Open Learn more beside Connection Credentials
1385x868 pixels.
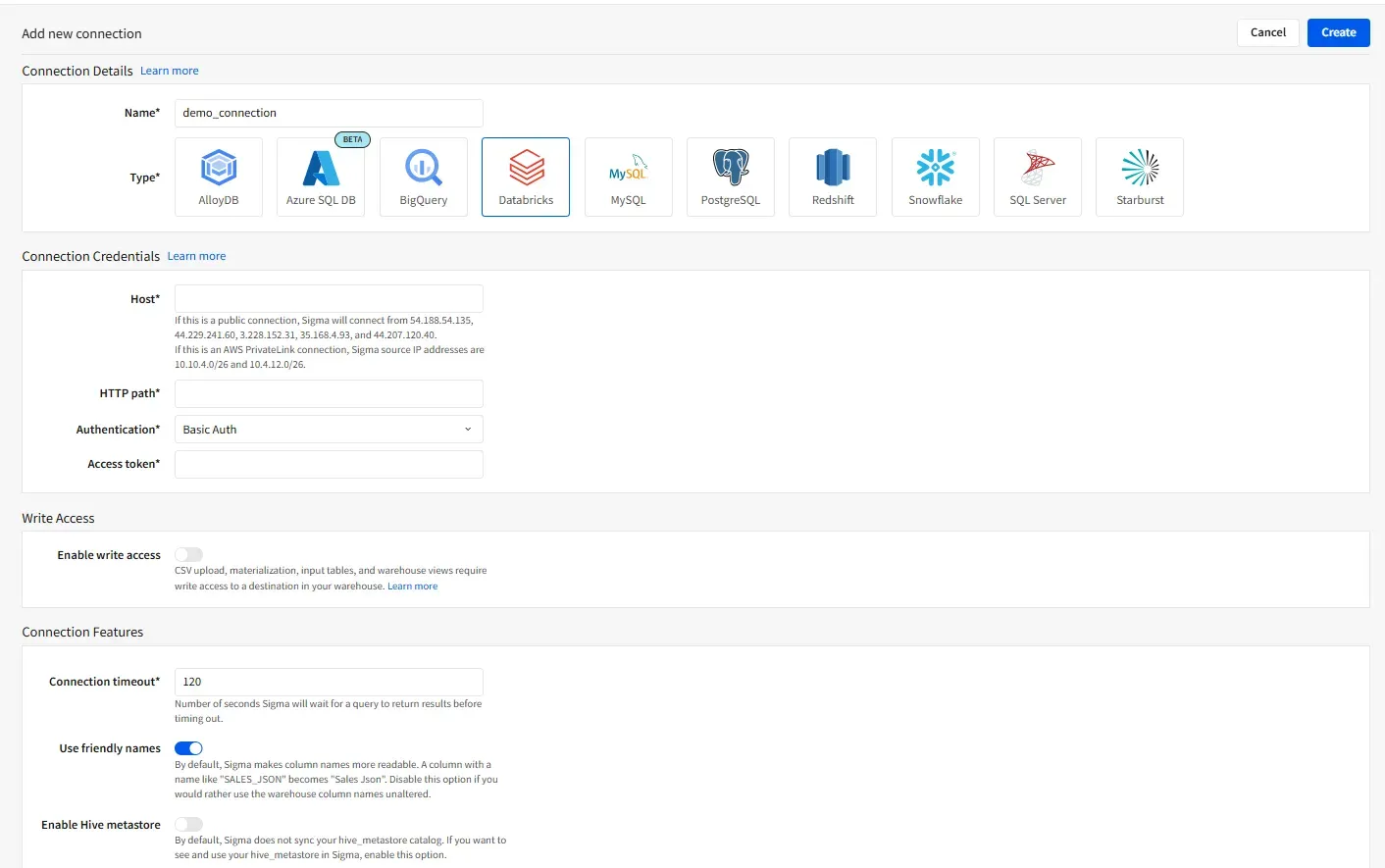[196, 256]
